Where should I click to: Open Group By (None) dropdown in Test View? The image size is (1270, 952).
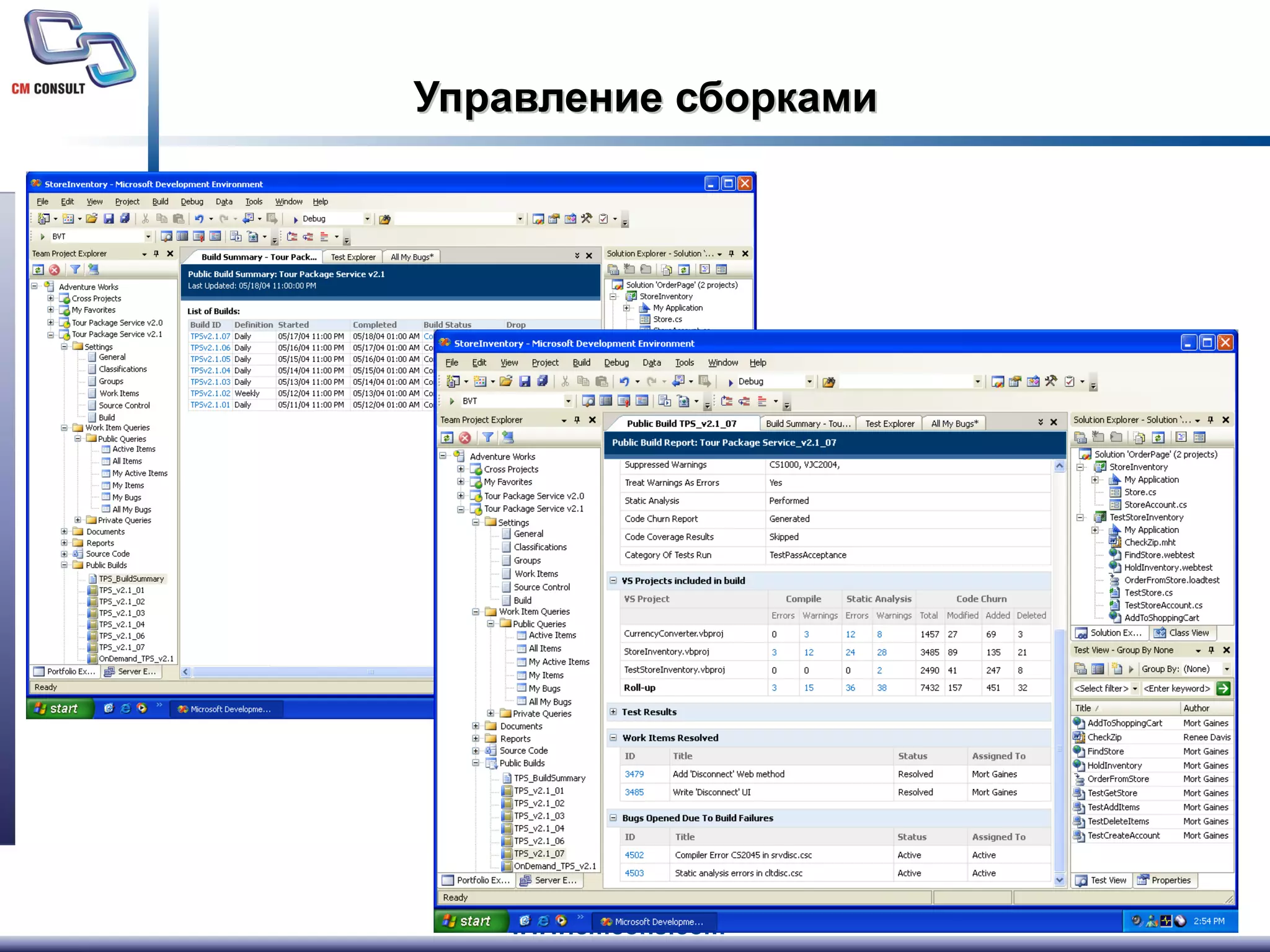pyautogui.click(x=1226, y=669)
